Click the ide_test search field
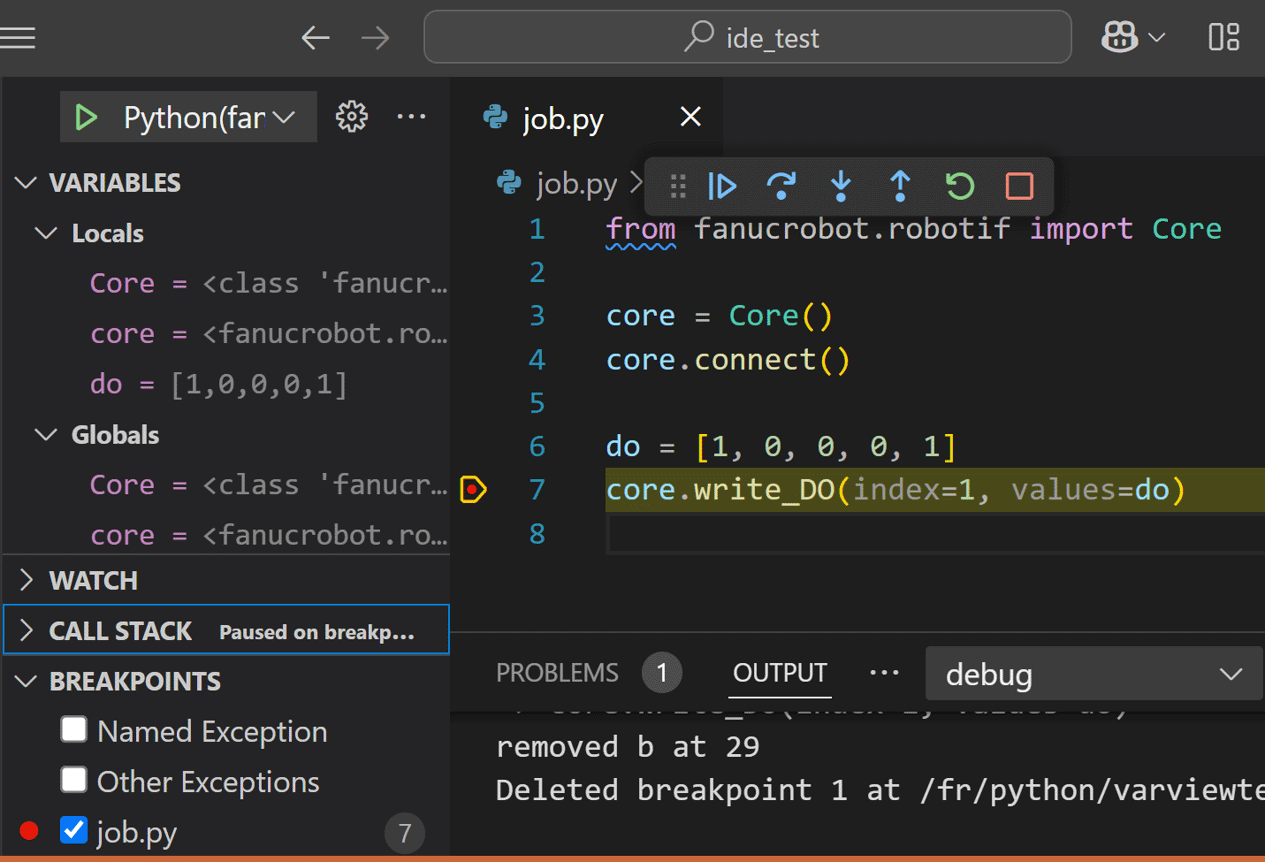The image size is (1265, 862). pyautogui.click(x=747, y=36)
